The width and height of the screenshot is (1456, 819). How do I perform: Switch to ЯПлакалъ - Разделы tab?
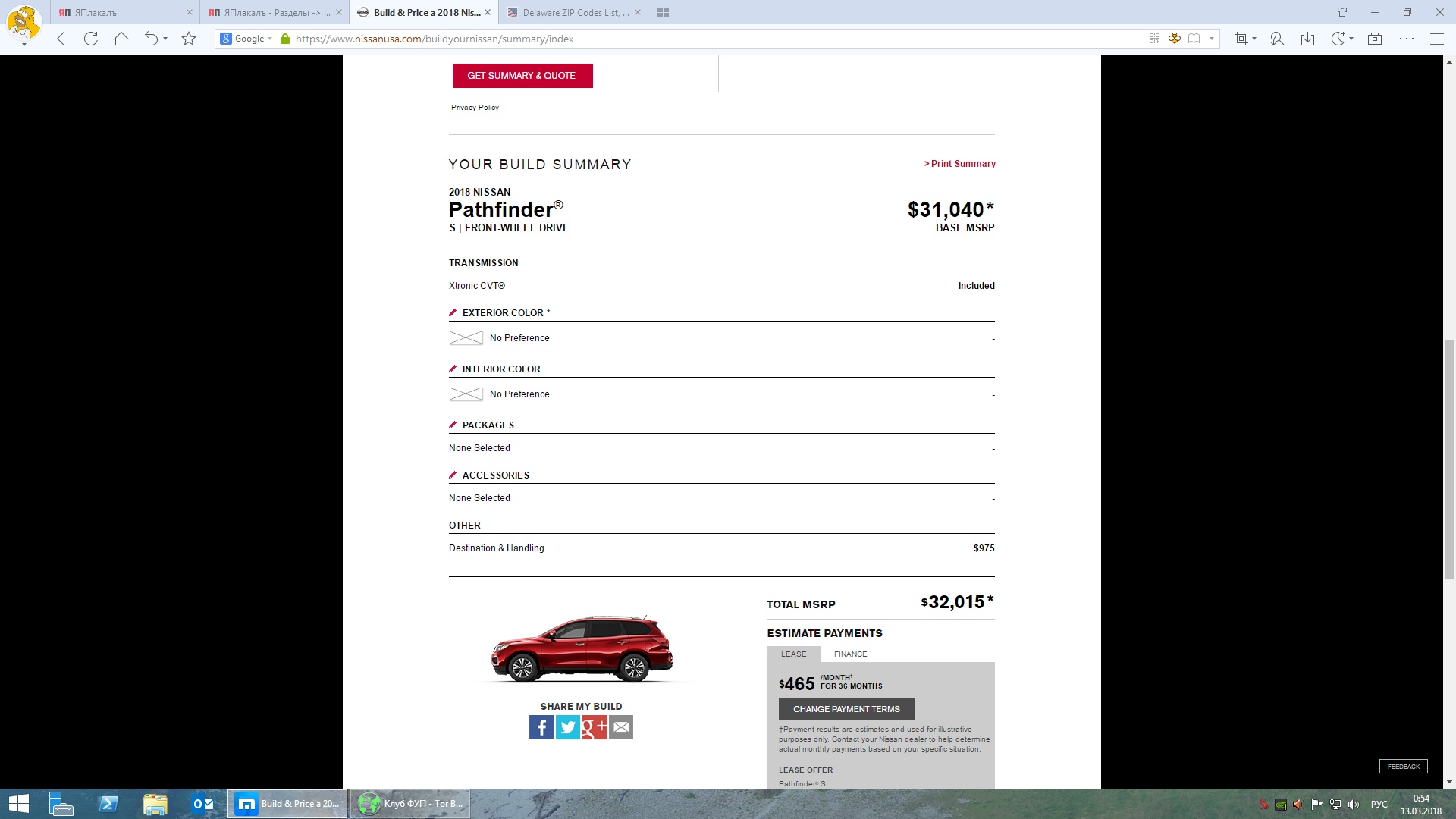(x=274, y=12)
